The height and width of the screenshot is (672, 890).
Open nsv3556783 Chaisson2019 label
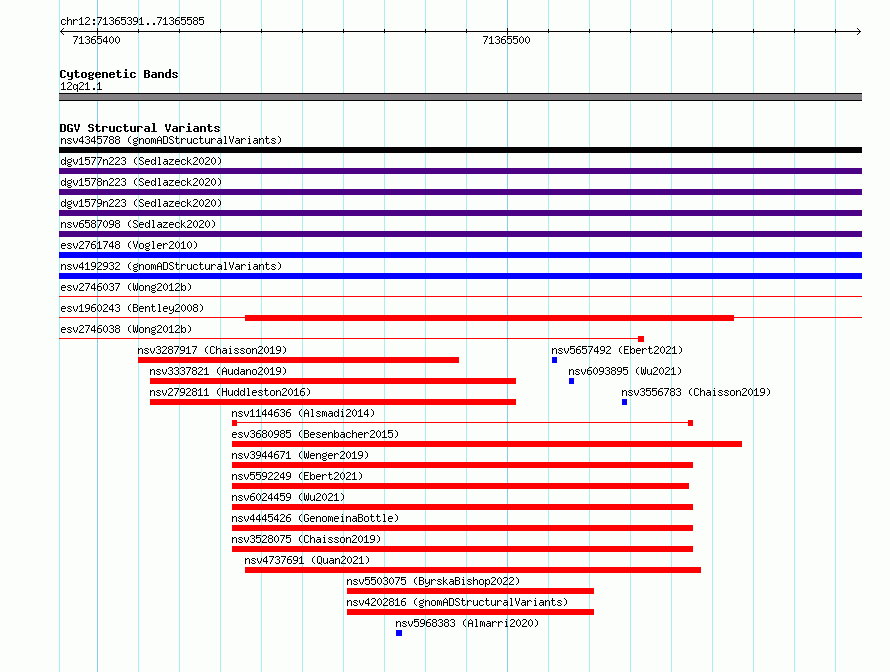coord(696,392)
